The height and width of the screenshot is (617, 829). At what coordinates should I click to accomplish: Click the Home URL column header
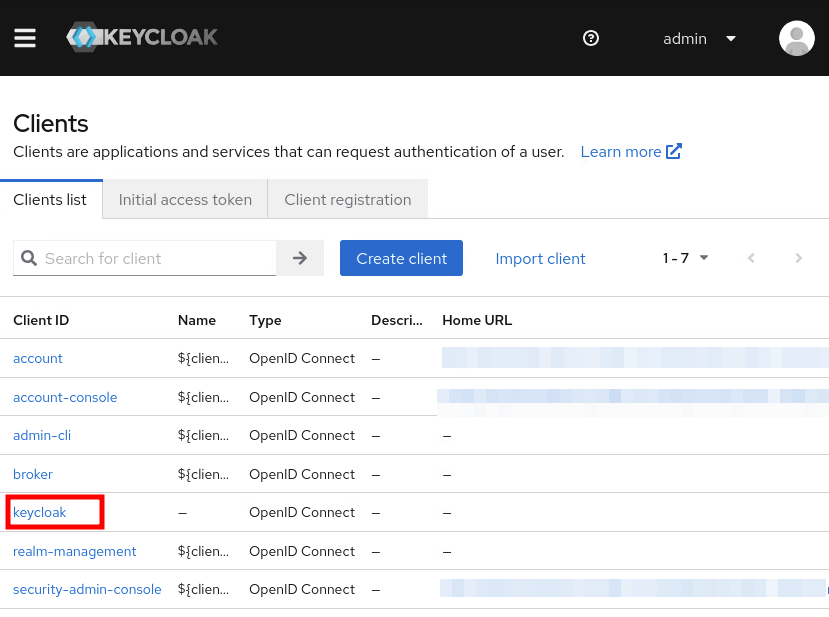tap(477, 320)
